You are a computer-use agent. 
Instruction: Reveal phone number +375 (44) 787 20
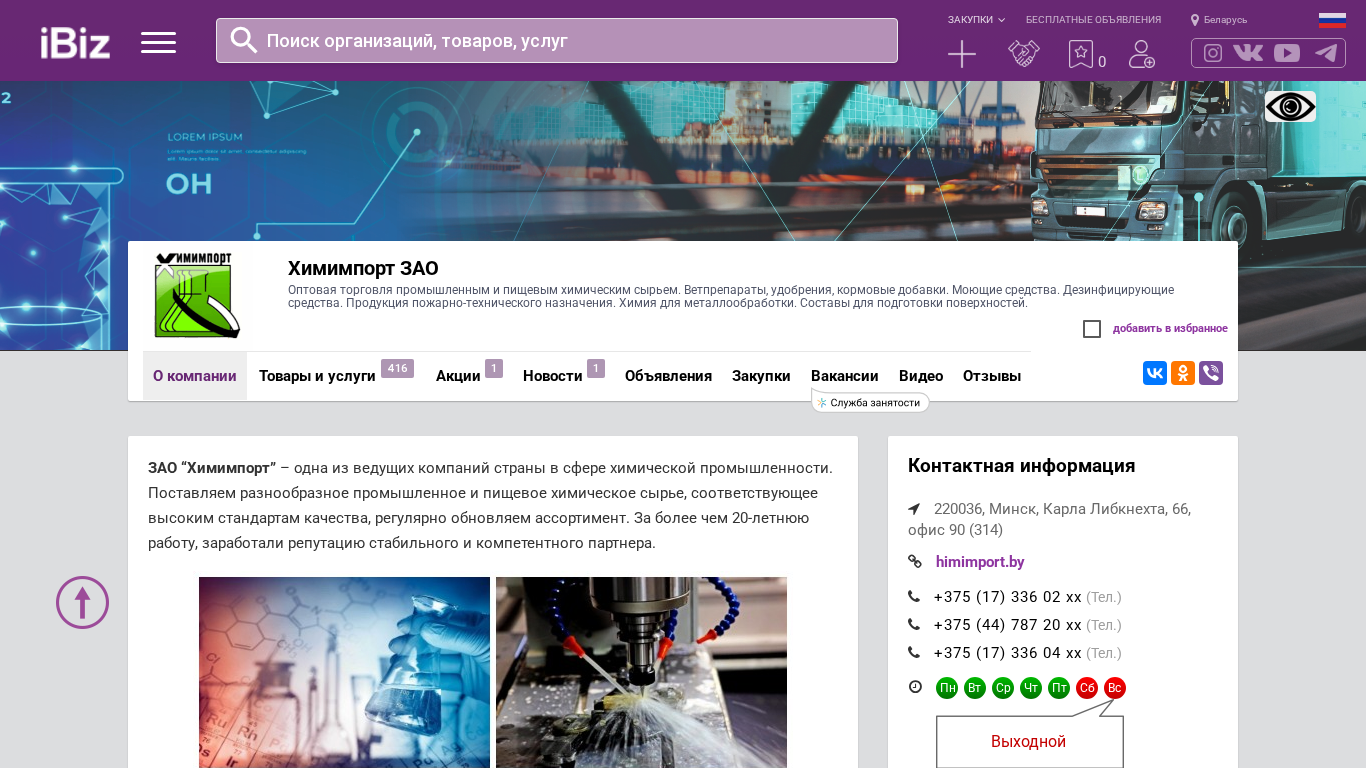click(x=1008, y=625)
